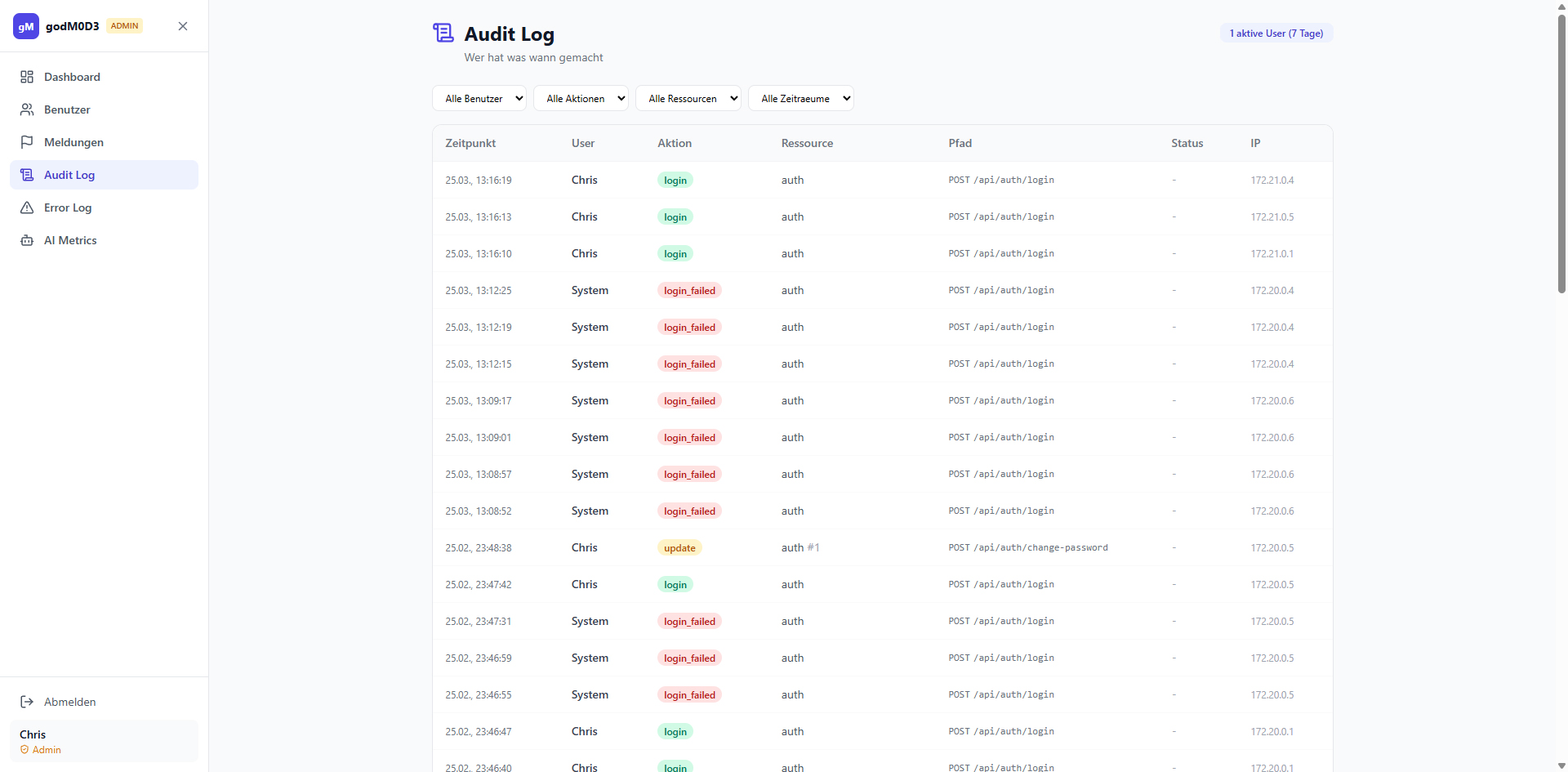Viewport: 1568px width, 772px height.
Task: Select the Chris Admin profile card
Action: point(104,741)
